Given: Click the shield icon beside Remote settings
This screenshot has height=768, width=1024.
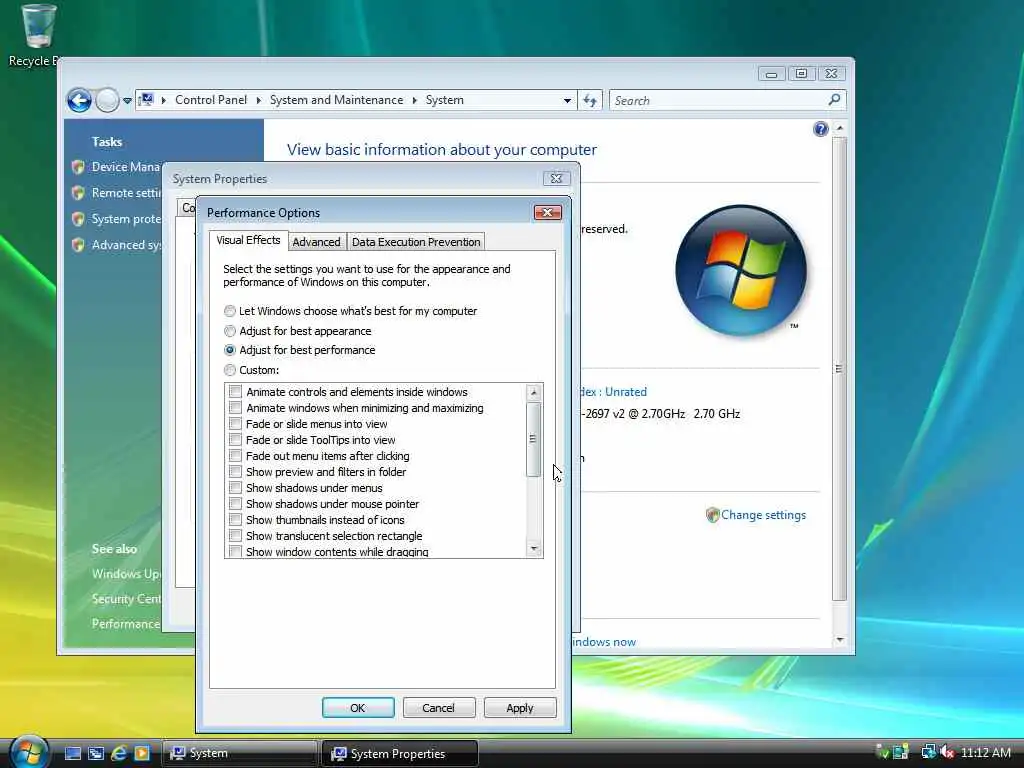Looking at the screenshot, I should 78,193.
